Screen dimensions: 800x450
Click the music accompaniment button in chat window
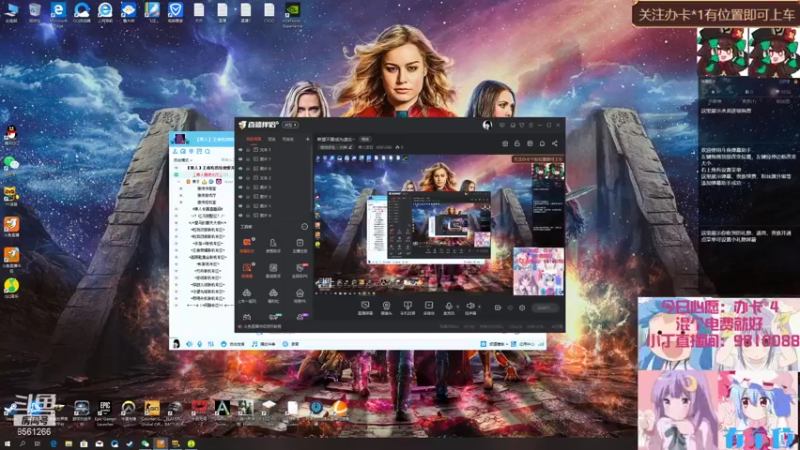click(x=263, y=344)
